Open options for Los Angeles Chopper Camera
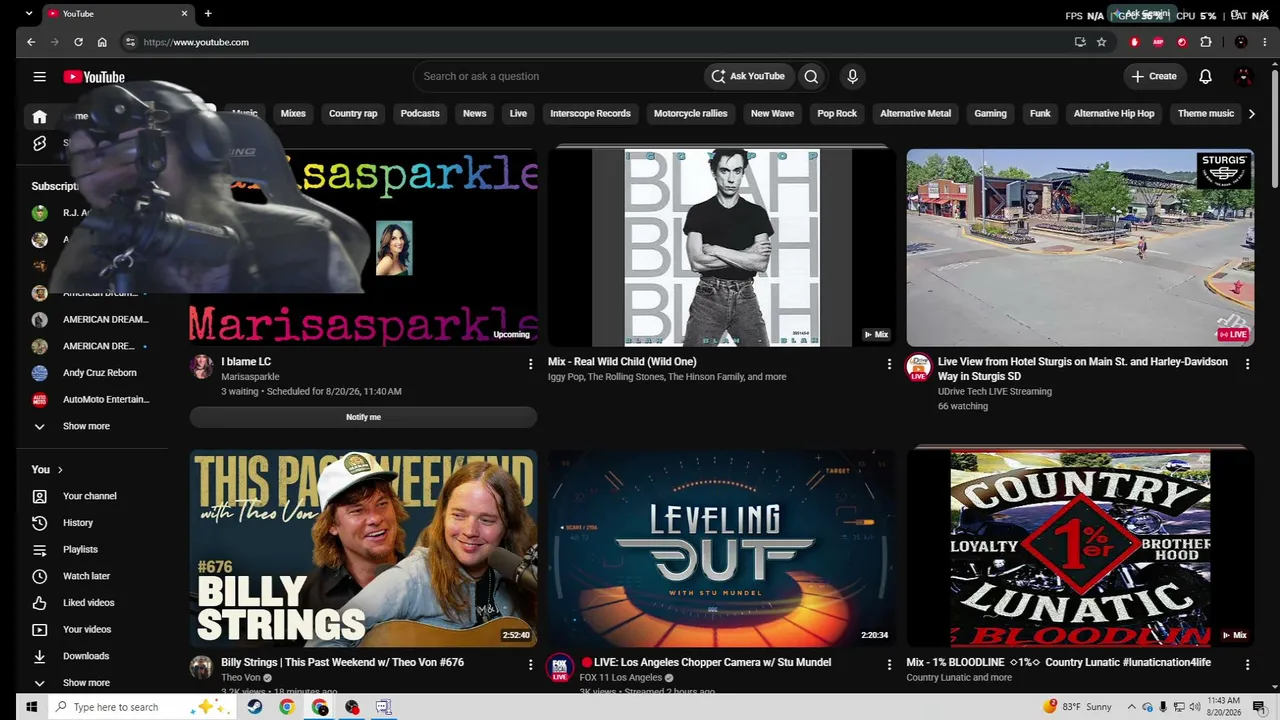 [889, 664]
